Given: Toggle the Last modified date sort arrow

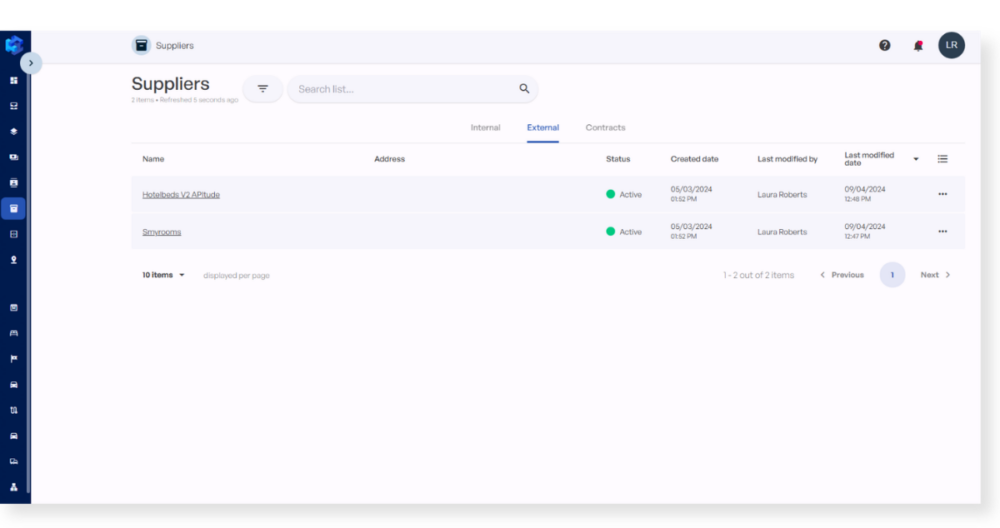Looking at the screenshot, I should point(916,159).
